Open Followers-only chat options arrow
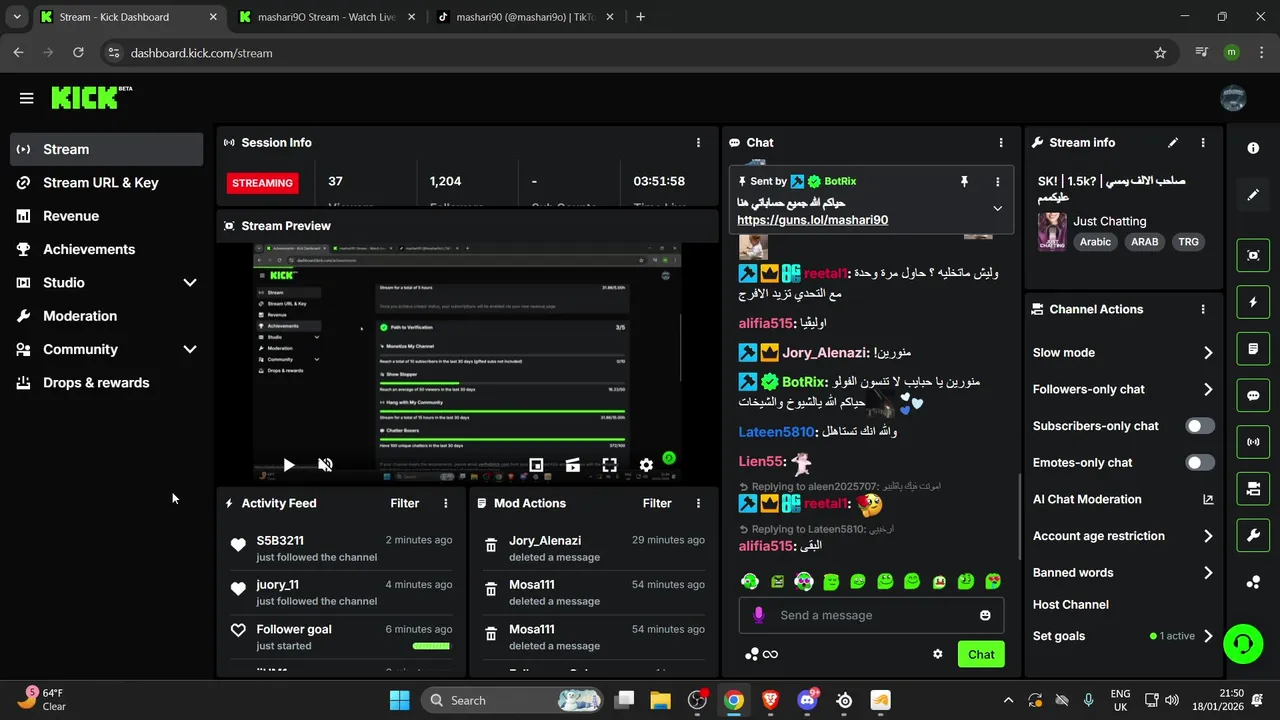The width and height of the screenshot is (1280, 720). pyautogui.click(x=1208, y=390)
